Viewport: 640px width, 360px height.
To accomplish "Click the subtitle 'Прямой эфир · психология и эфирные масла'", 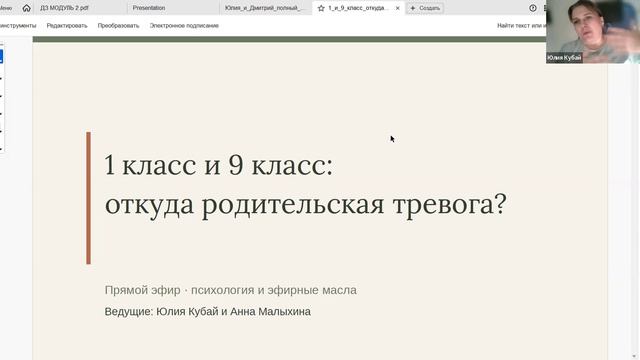I will [231, 290].
